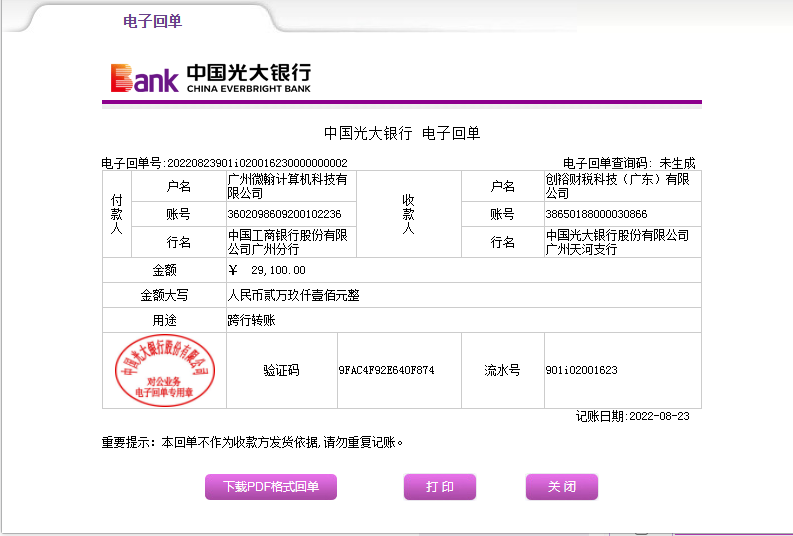Image resolution: width=793 pixels, height=536 pixels.
Task: Click payer account 3602098609200102236
Action: (x=284, y=214)
